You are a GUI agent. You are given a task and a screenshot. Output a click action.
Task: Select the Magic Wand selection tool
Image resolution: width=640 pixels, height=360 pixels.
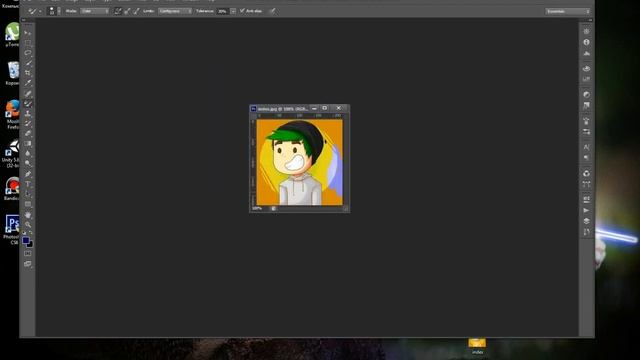28,63
